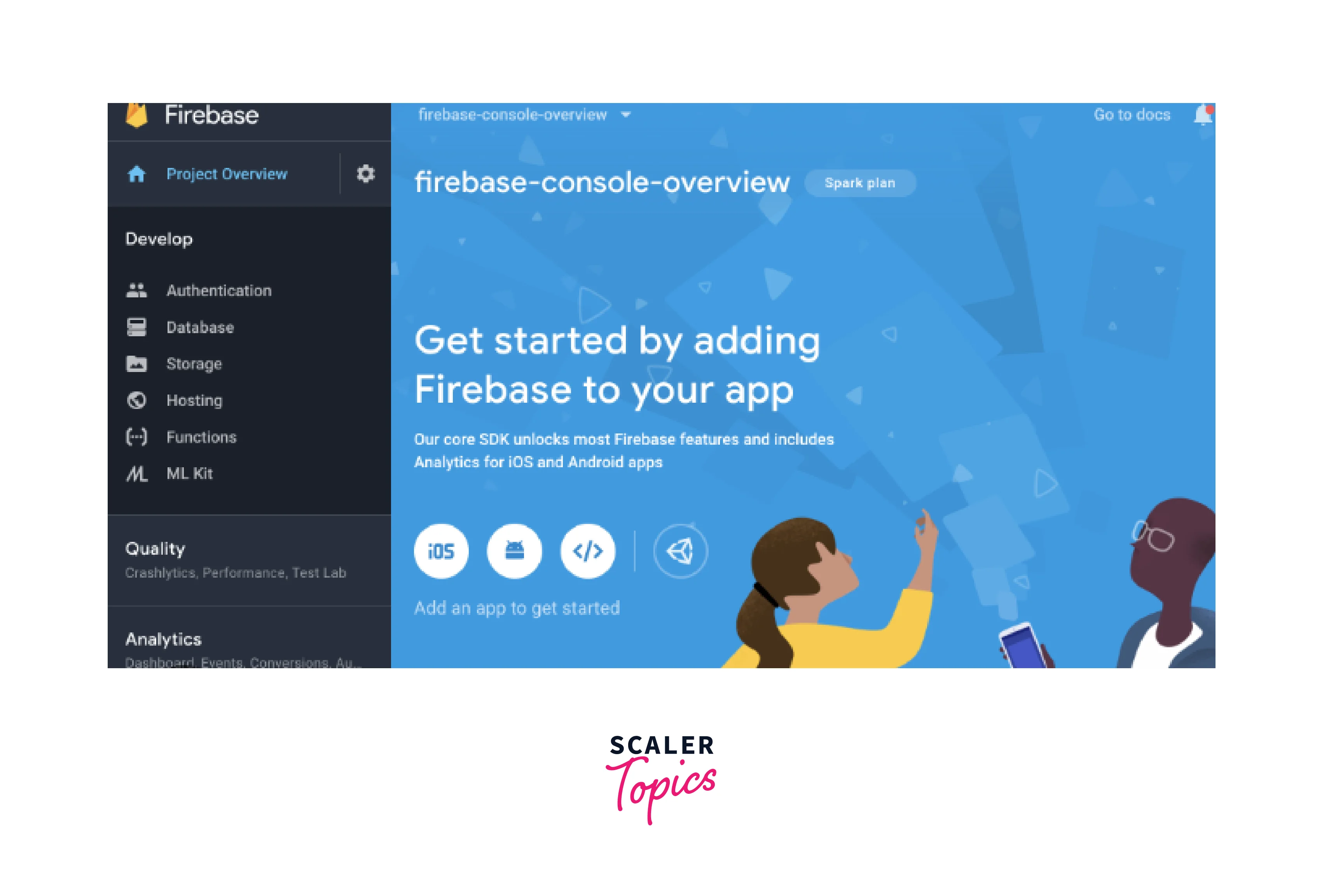1322x896 pixels.
Task: Click the iOS app platform icon
Action: point(441,551)
